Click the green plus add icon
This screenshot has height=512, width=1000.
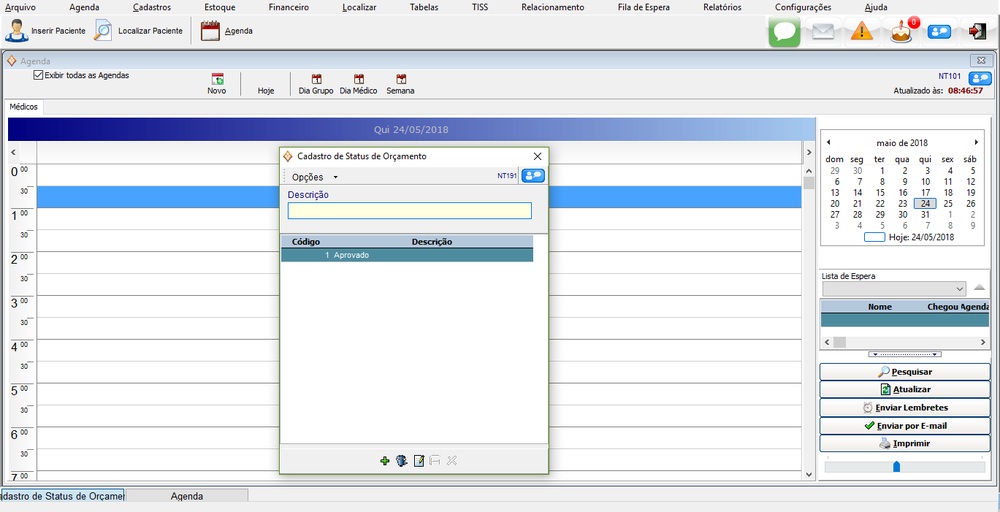(385, 460)
